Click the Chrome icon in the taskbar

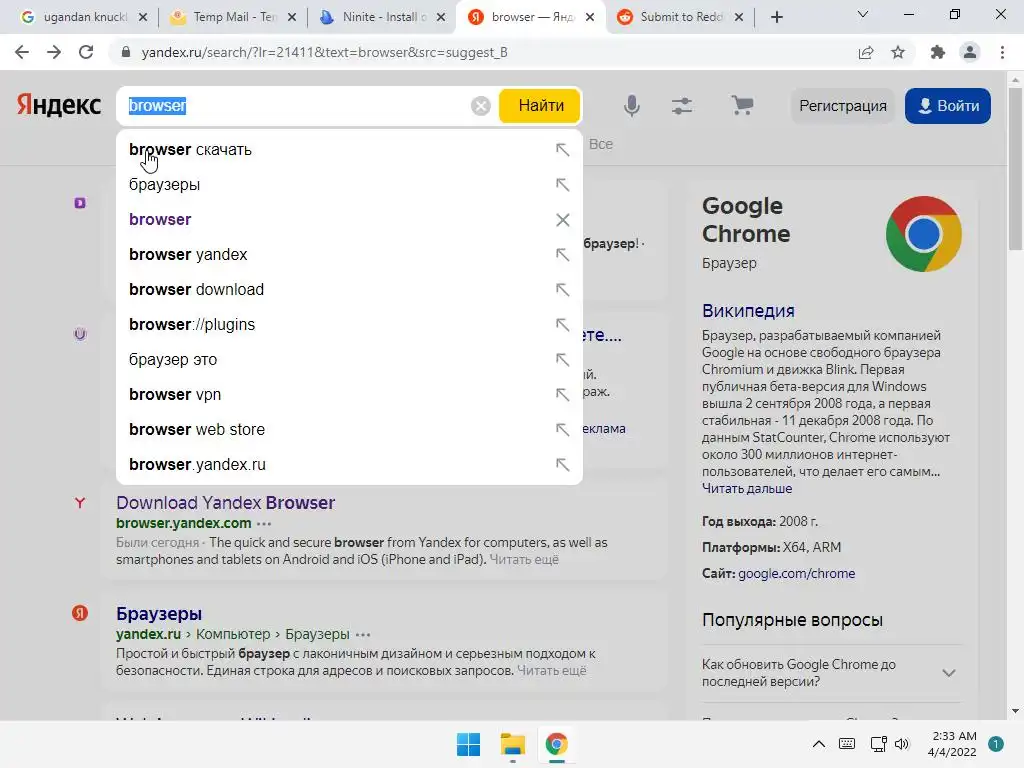click(x=556, y=744)
